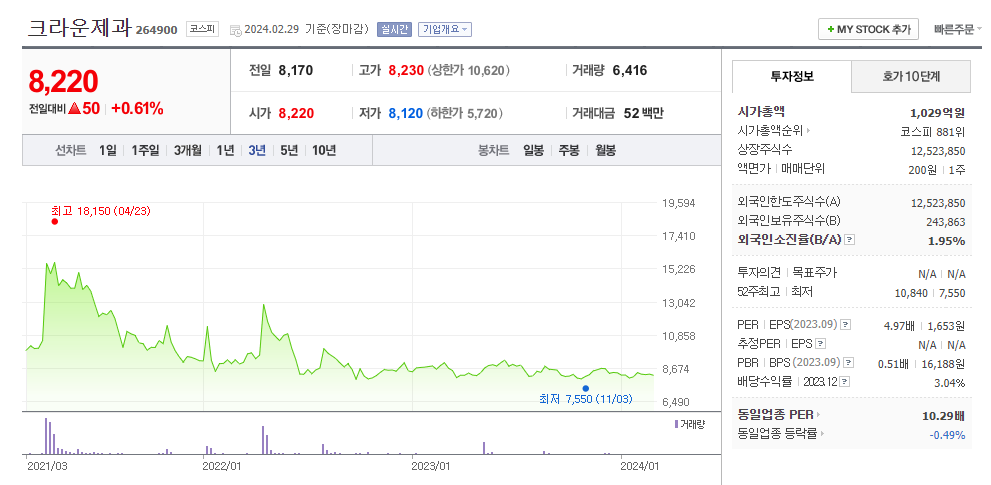The image size is (991, 485).
Task: Click the tallest volume bar near 2021/03
Action: [x=46, y=436]
